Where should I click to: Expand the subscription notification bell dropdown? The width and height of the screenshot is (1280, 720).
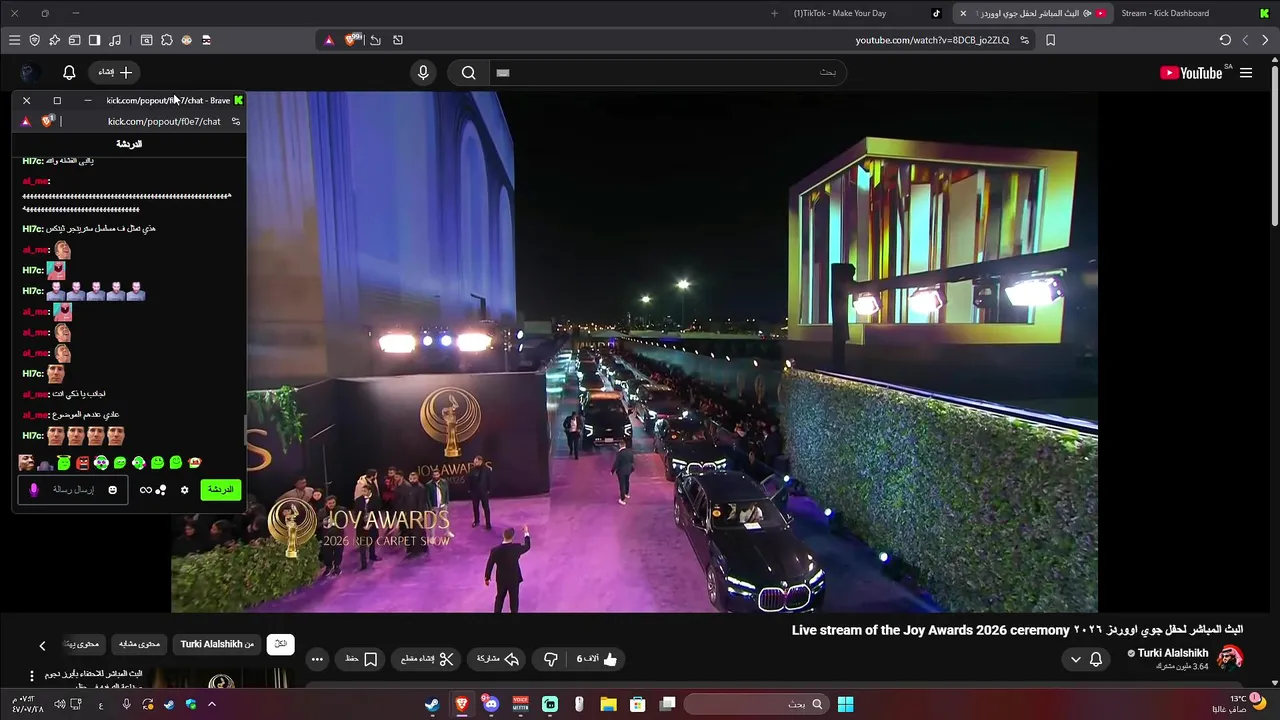coord(1087,659)
